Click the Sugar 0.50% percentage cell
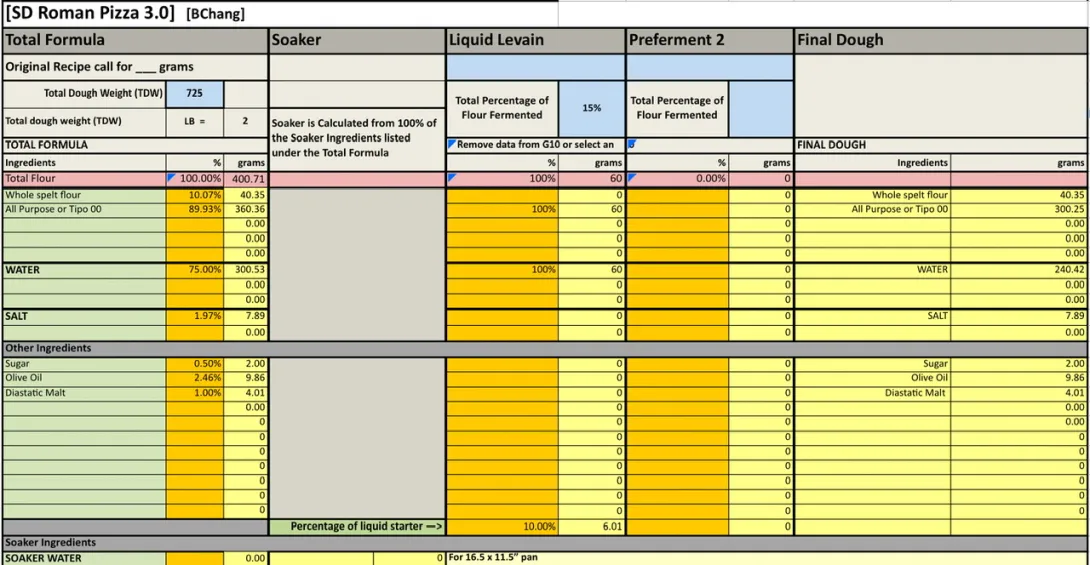The image size is (1090, 565). tap(195, 364)
